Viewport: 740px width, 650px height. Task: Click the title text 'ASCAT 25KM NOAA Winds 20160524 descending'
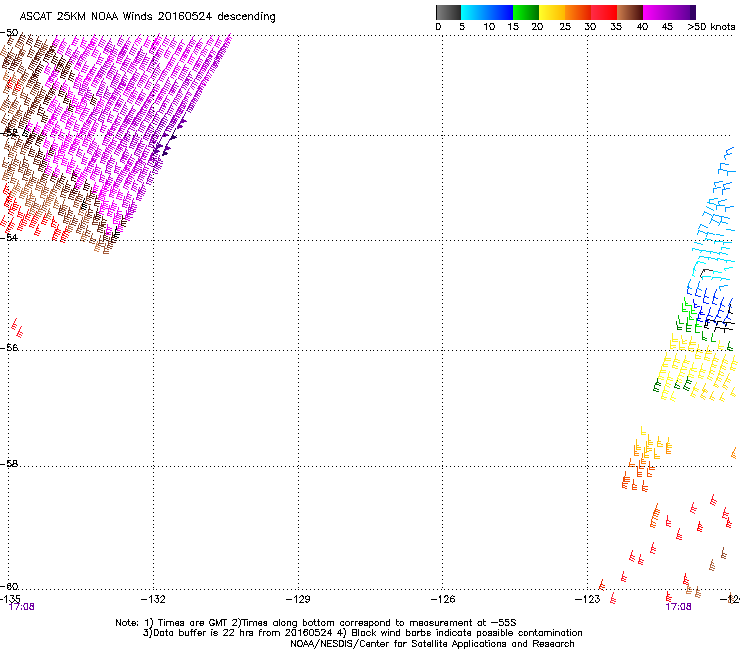[x=148, y=16]
